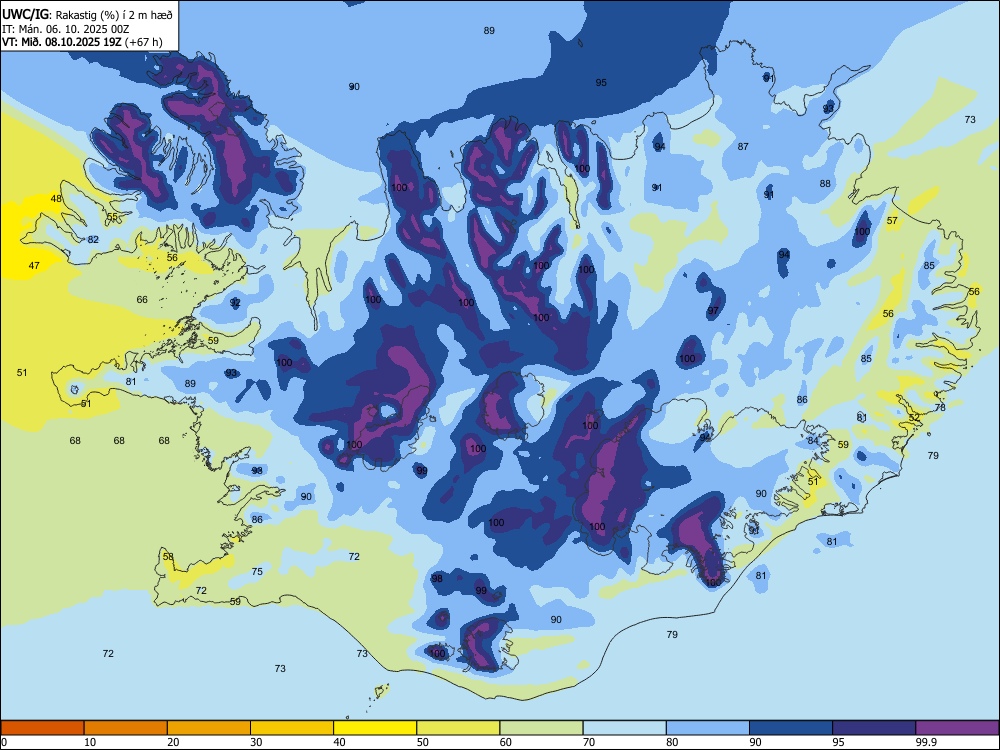Select the 30–40 amber legend swatch
The width and height of the screenshot is (1000, 750).
point(292,728)
